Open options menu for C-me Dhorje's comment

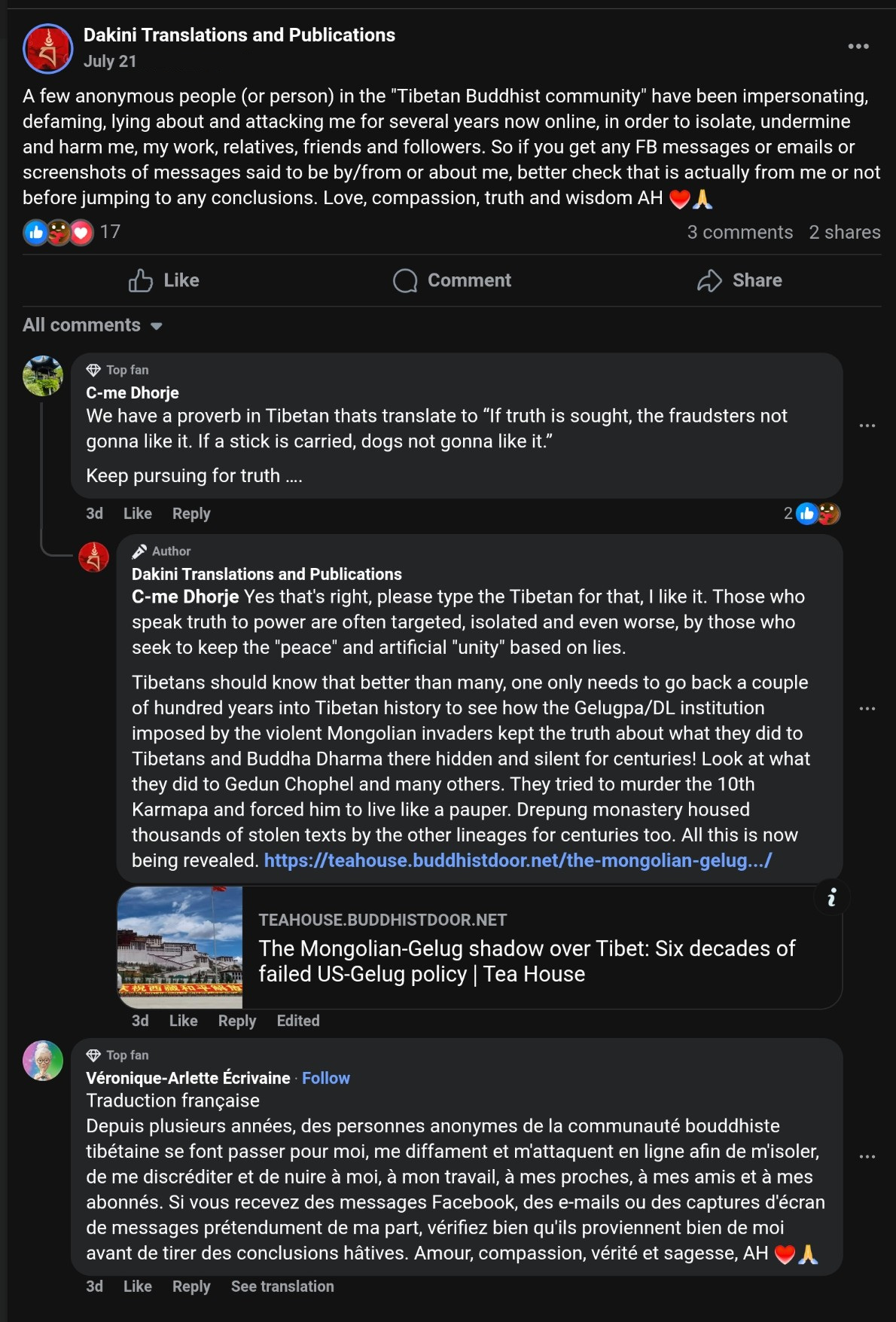(x=867, y=426)
